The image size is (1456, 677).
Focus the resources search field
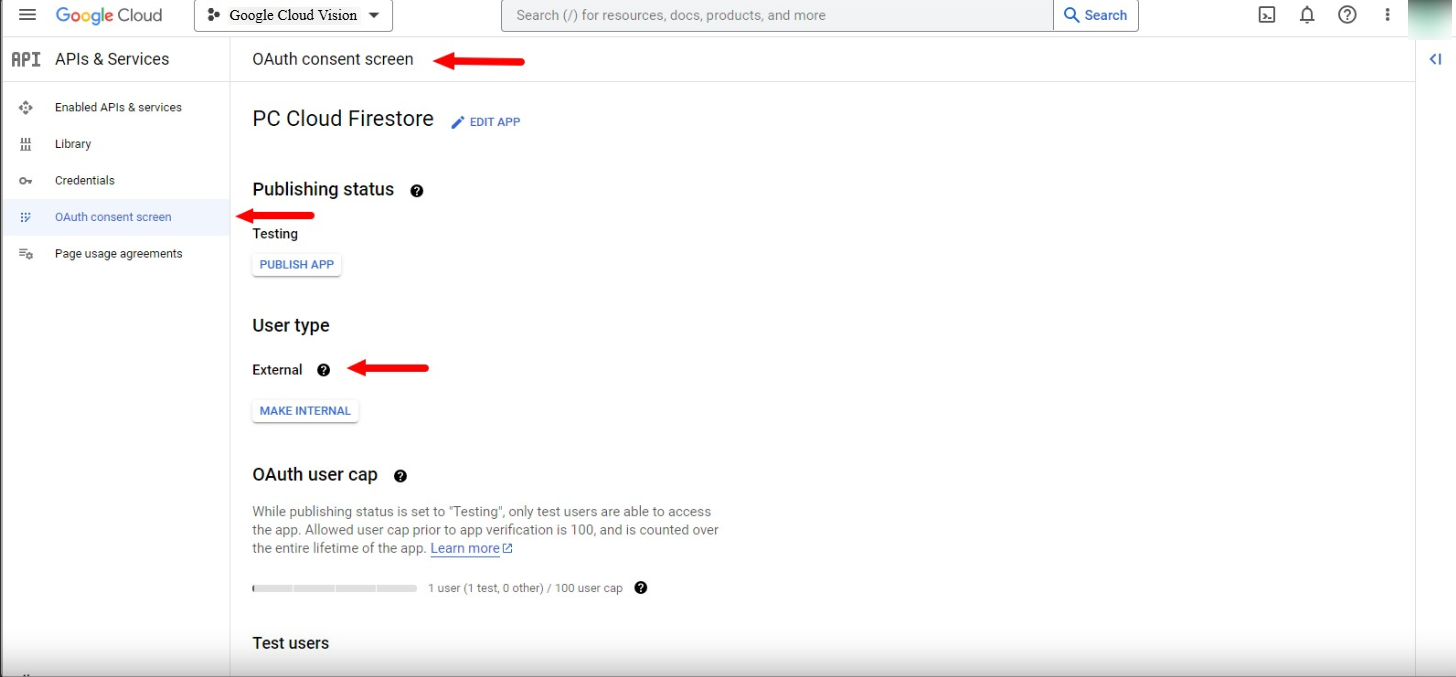(x=777, y=16)
